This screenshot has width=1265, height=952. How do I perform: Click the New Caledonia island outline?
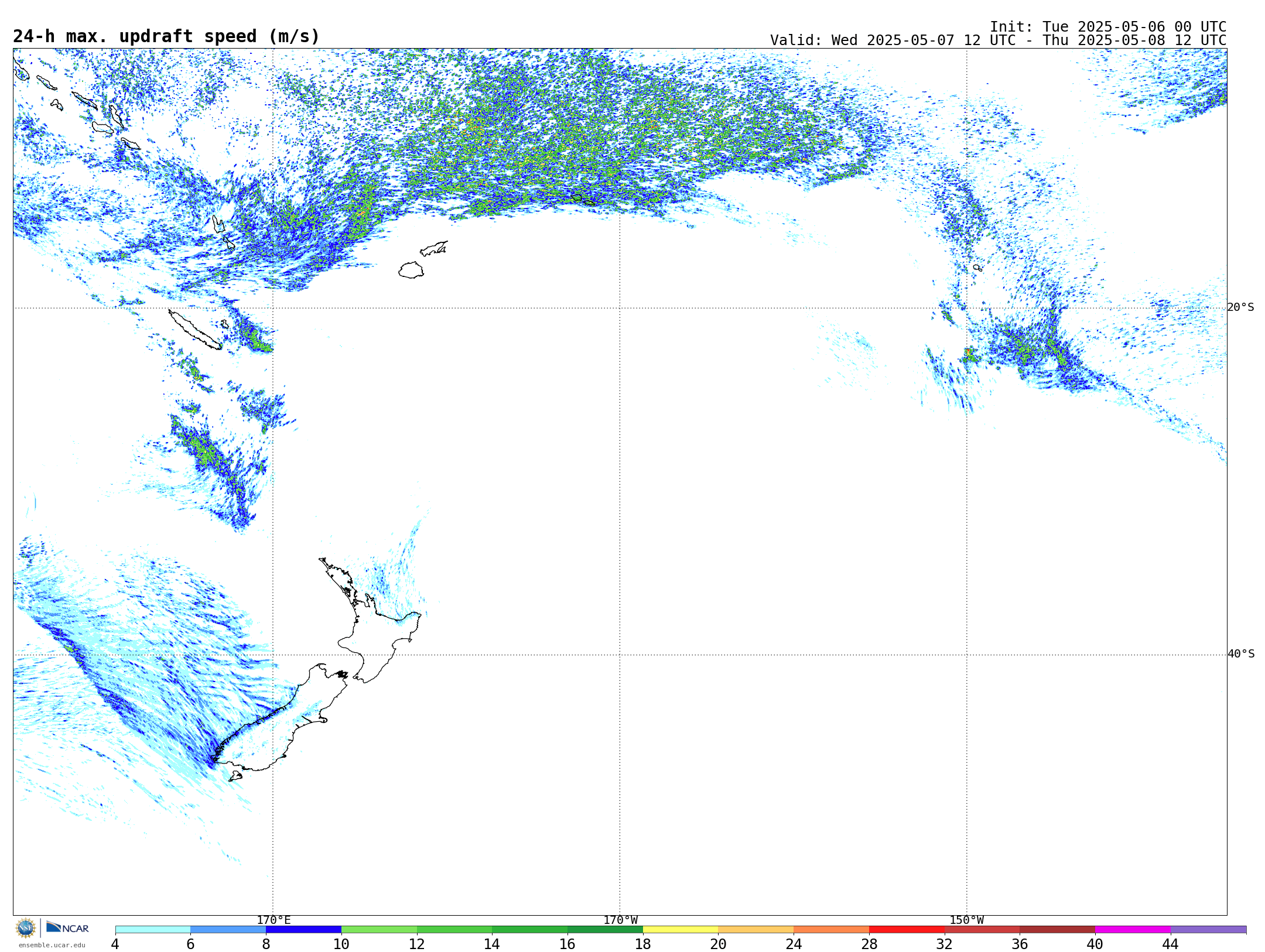click(x=195, y=330)
